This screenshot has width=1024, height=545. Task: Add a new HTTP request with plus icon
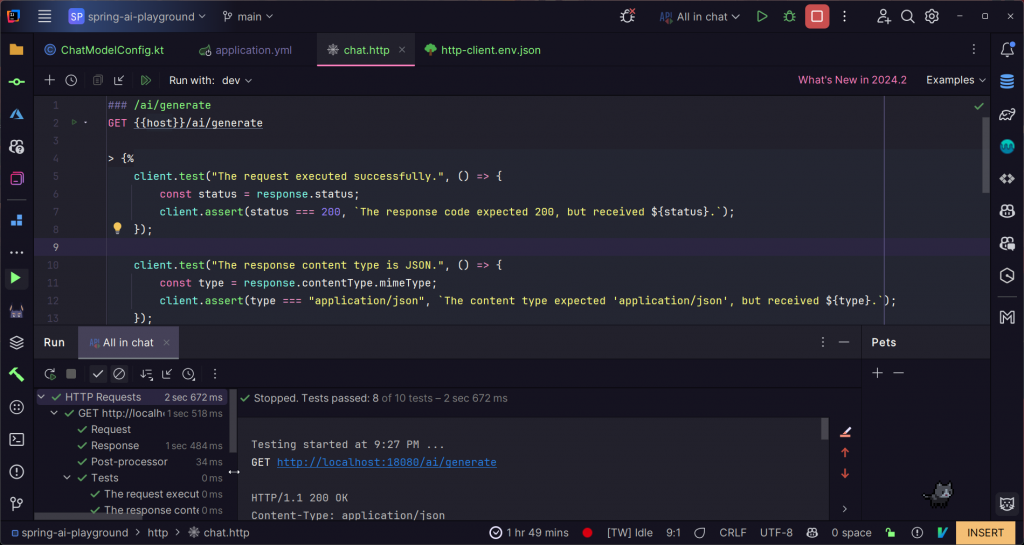[x=50, y=80]
